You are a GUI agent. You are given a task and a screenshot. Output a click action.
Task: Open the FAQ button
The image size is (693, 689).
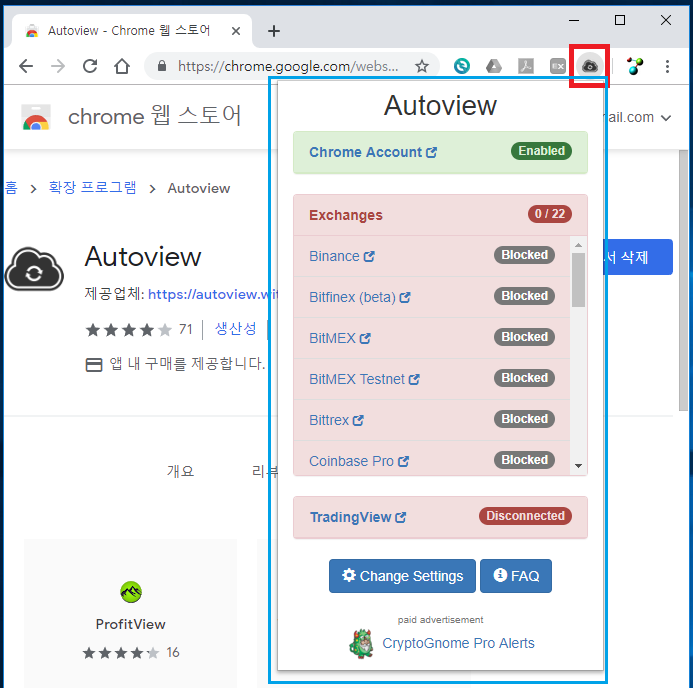pos(516,576)
